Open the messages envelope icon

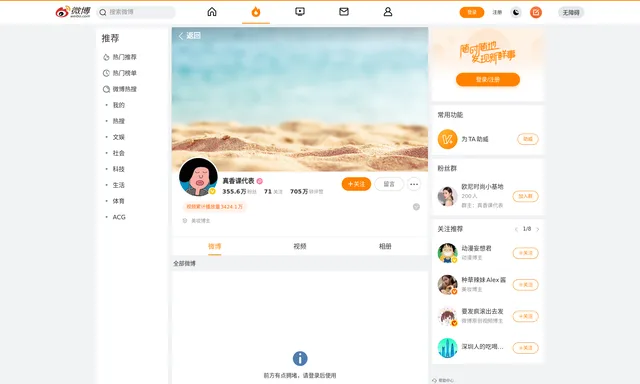(344, 12)
